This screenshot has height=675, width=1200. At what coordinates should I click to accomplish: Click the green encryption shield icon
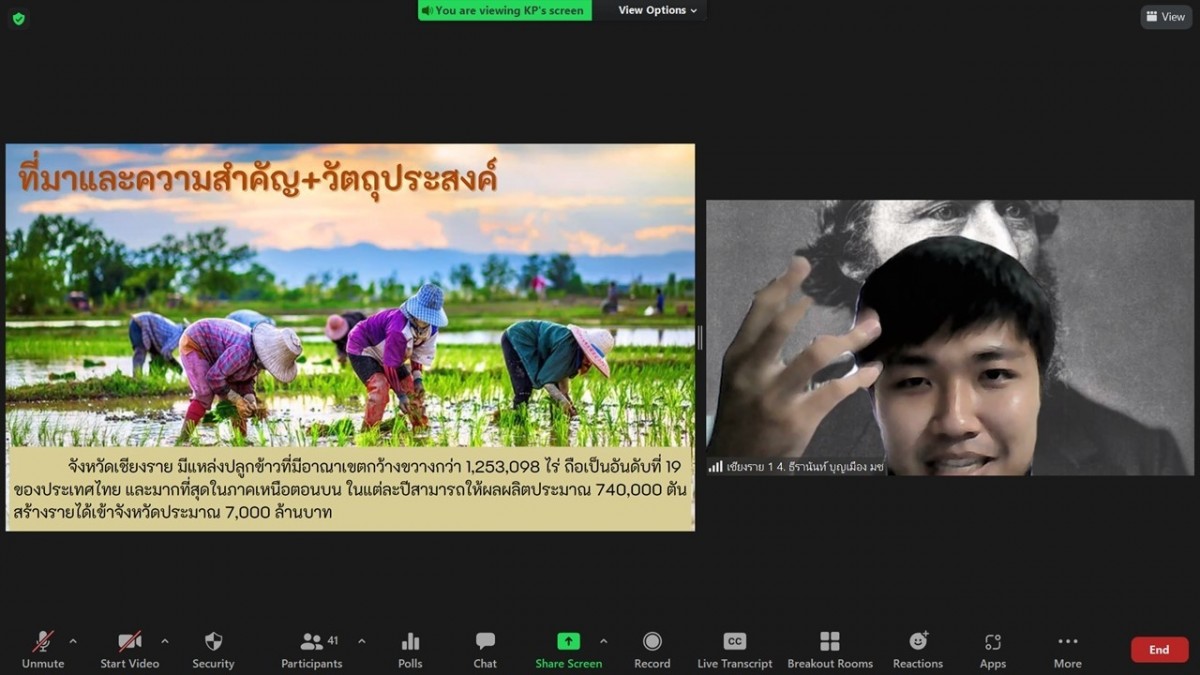[x=19, y=19]
